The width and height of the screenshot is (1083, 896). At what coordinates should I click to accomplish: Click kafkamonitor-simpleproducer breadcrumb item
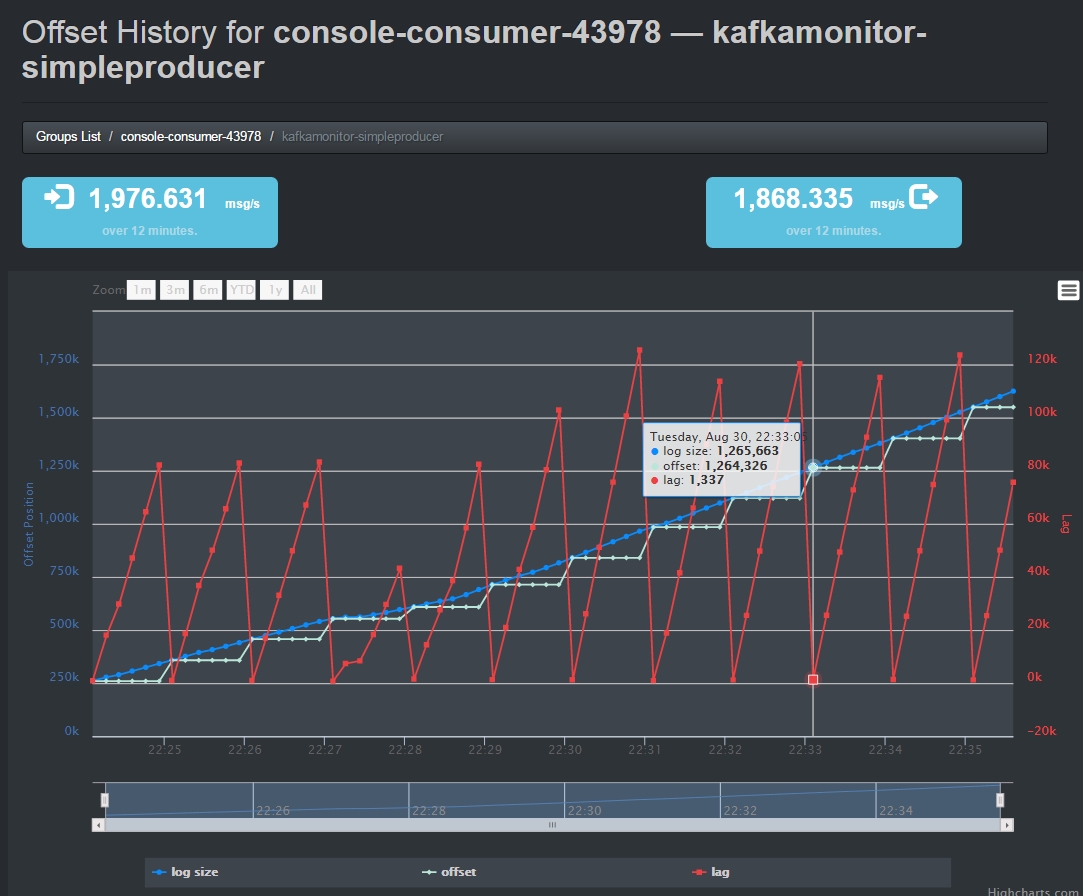tap(363, 137)
